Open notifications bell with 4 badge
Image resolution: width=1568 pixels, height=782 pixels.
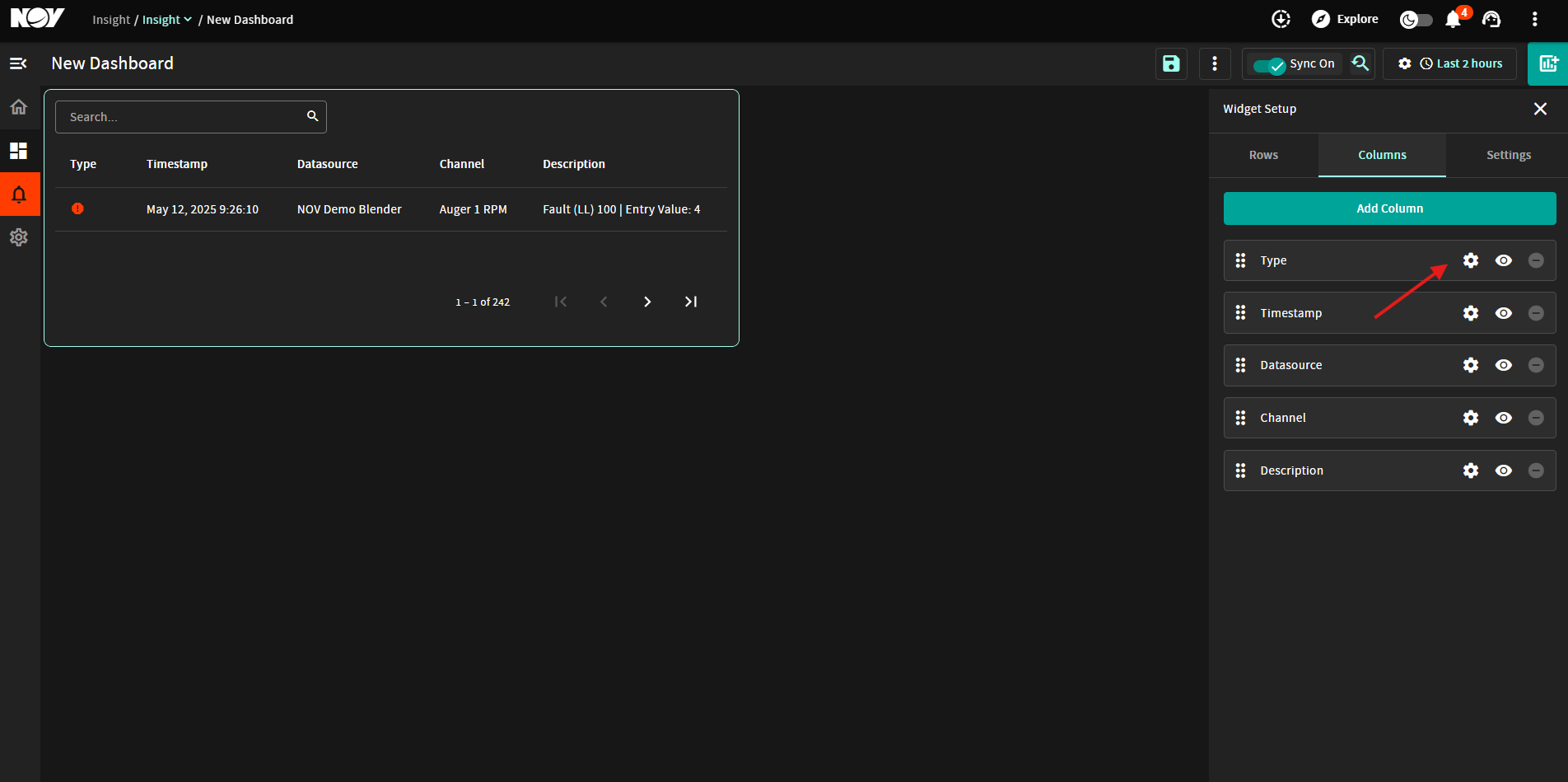[x=1454, y=18]
